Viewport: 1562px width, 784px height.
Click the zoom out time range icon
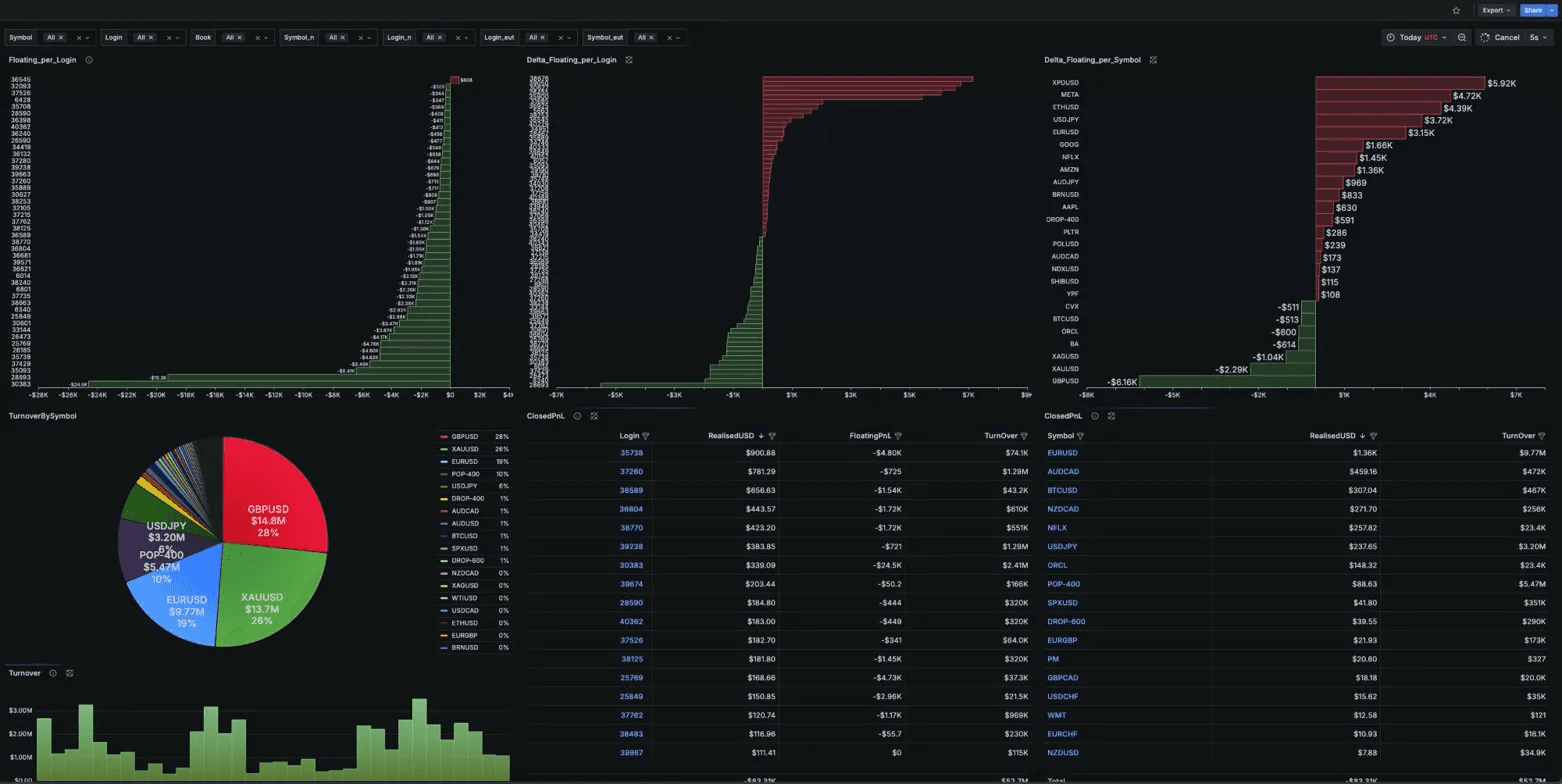tap(1462, 37)
